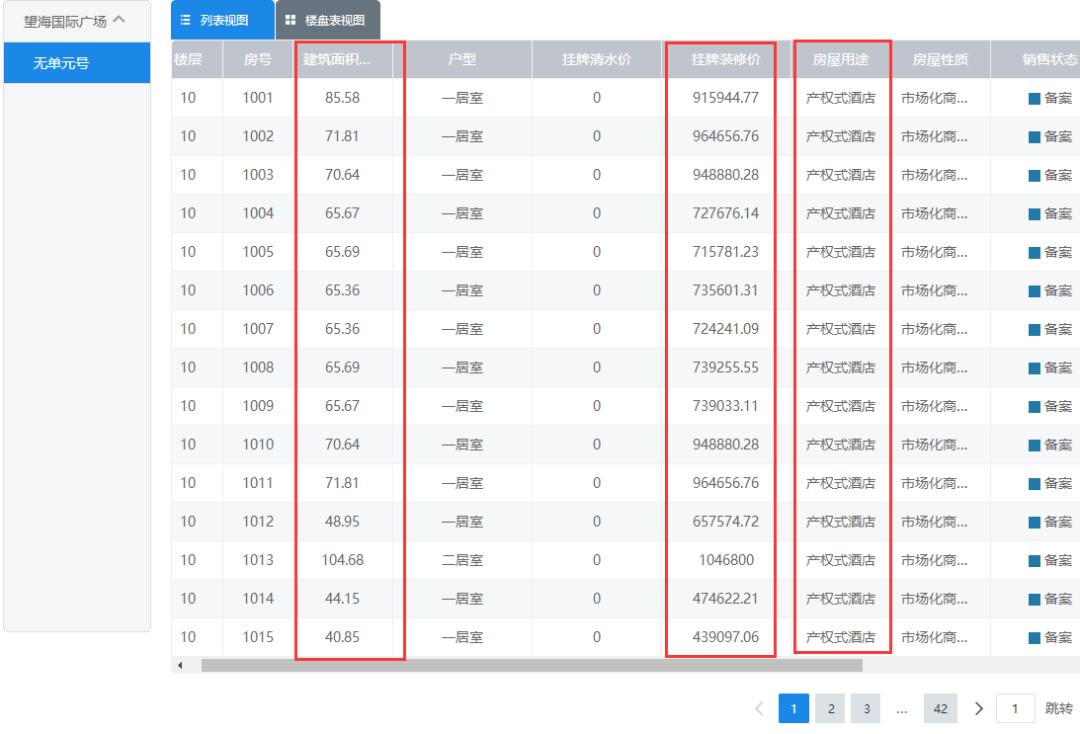
Task: Click room number 1004 cell
Action: click(x=258, y=213)
